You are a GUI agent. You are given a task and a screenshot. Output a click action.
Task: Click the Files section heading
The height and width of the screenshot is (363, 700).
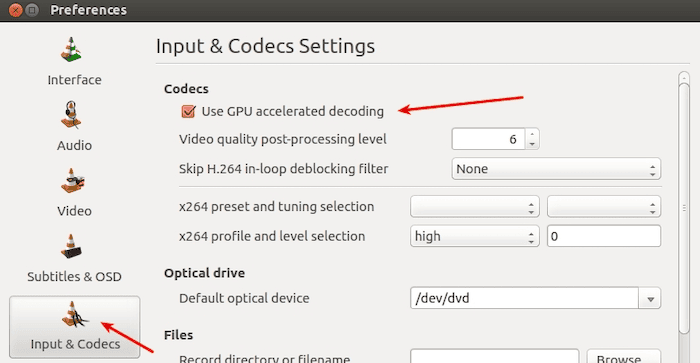(178, 335)
